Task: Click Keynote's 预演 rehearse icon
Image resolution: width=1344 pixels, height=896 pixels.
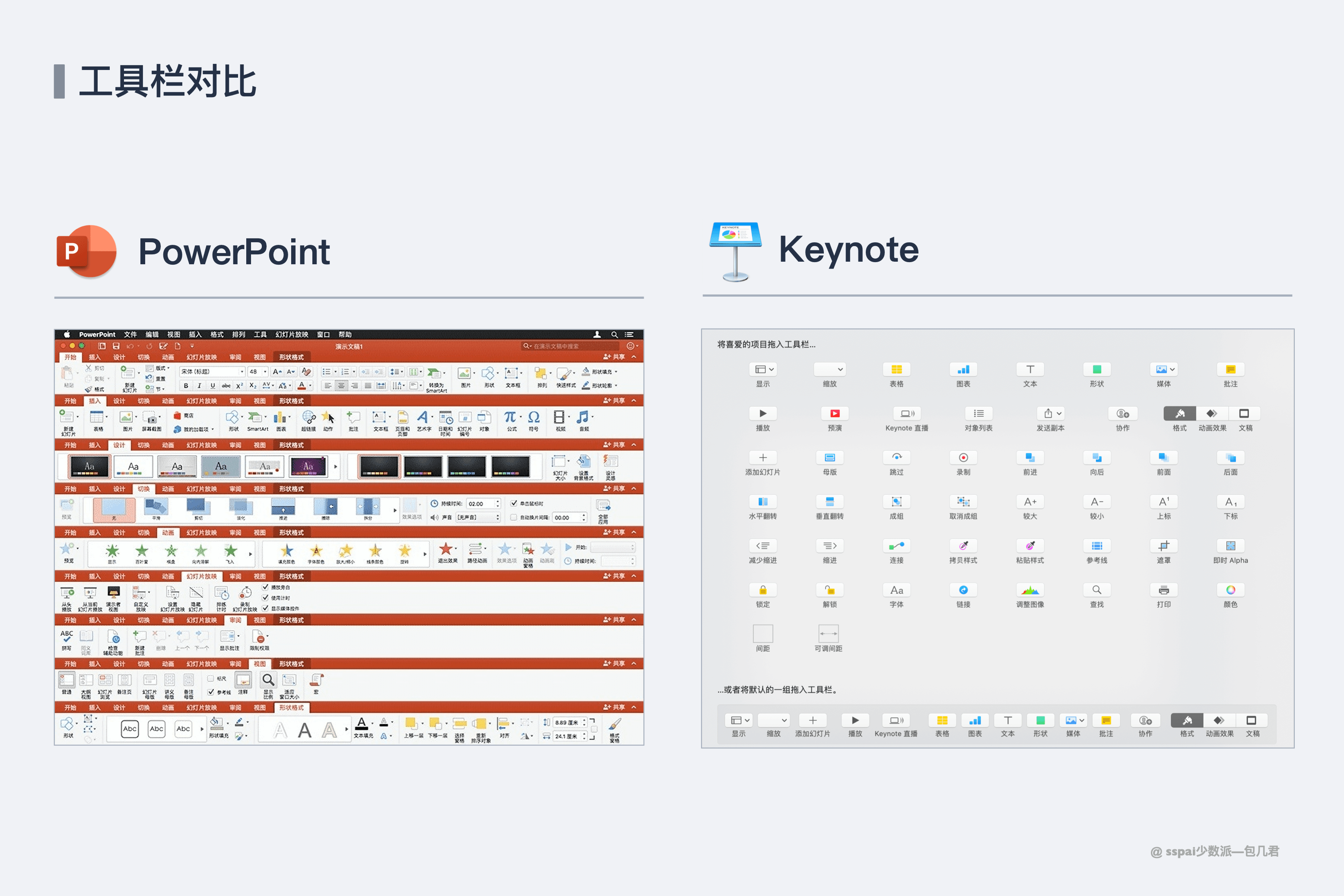Action: coord(835,413)
